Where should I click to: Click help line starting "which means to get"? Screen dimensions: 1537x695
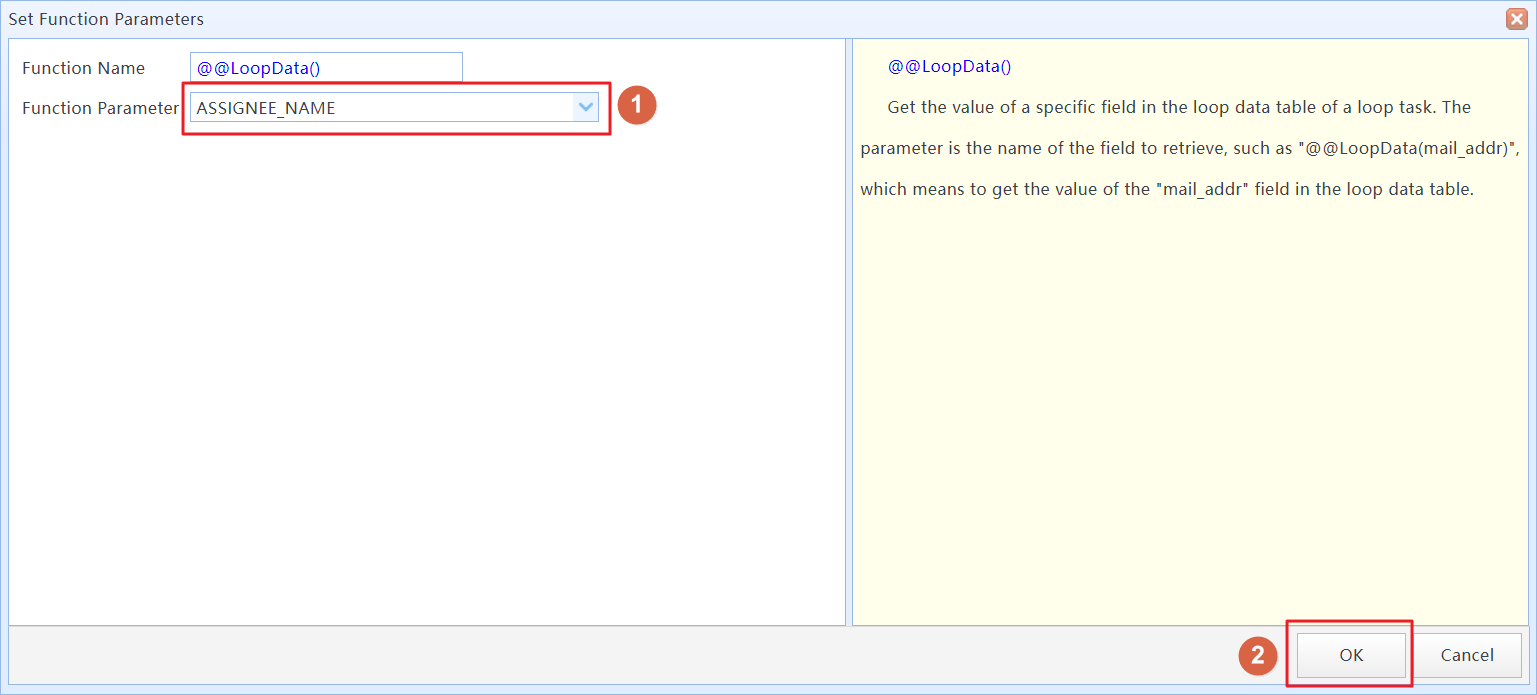[1167, 189]
